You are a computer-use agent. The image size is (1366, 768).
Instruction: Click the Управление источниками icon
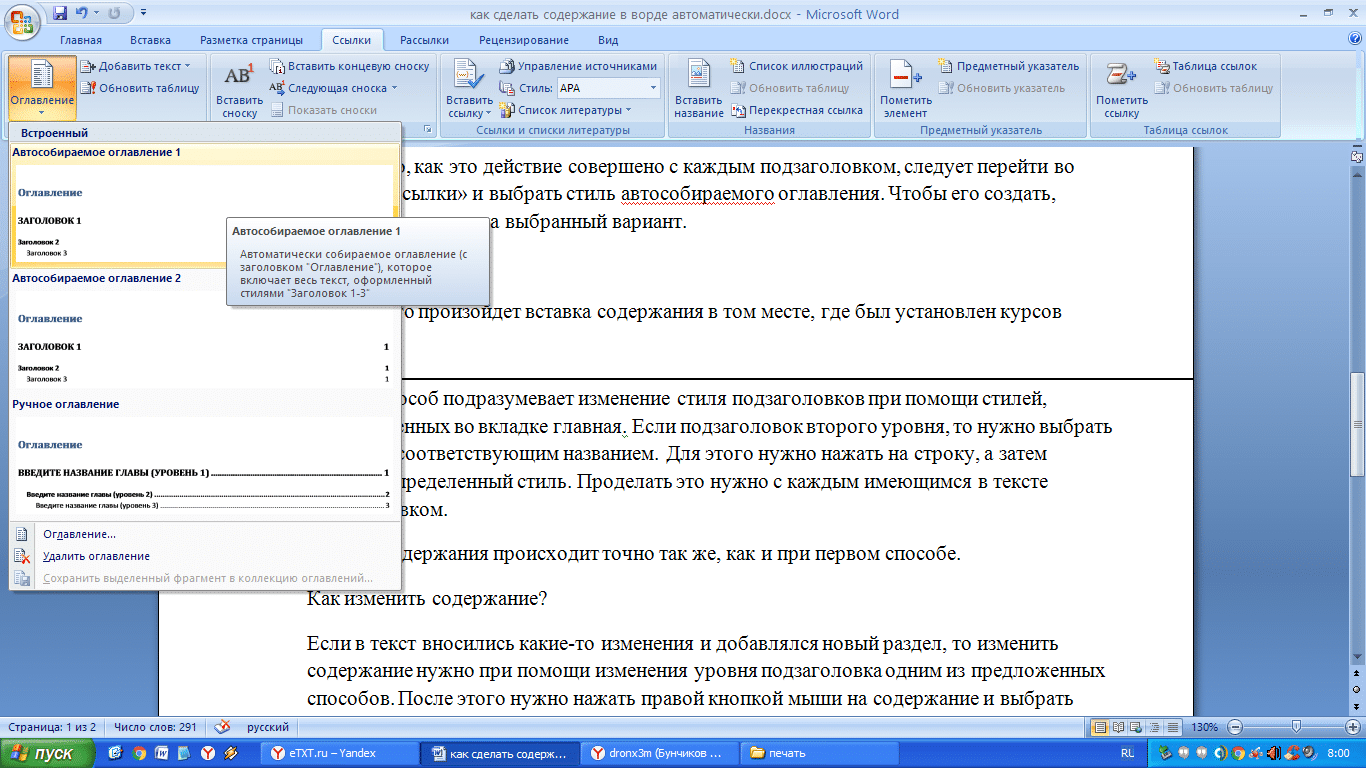pos(506,66)
